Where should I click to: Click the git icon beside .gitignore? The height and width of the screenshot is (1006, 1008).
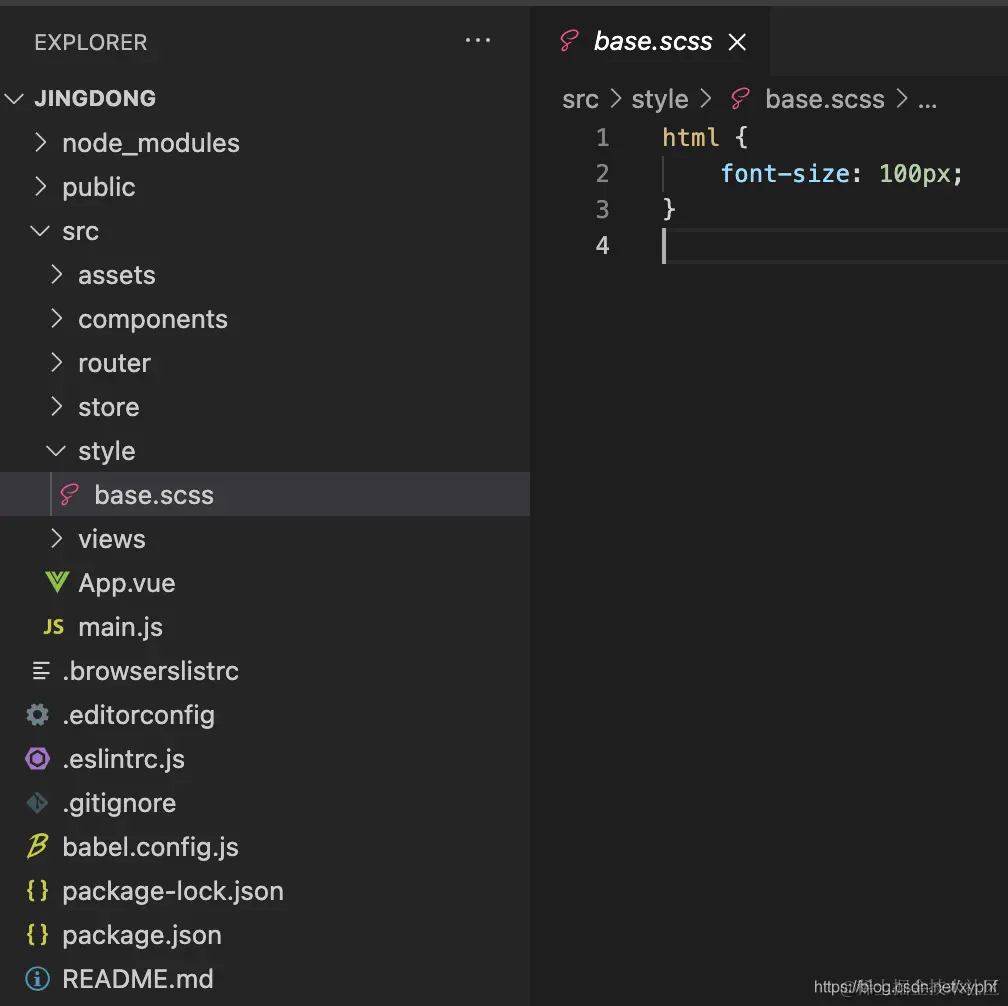point(38,803)
